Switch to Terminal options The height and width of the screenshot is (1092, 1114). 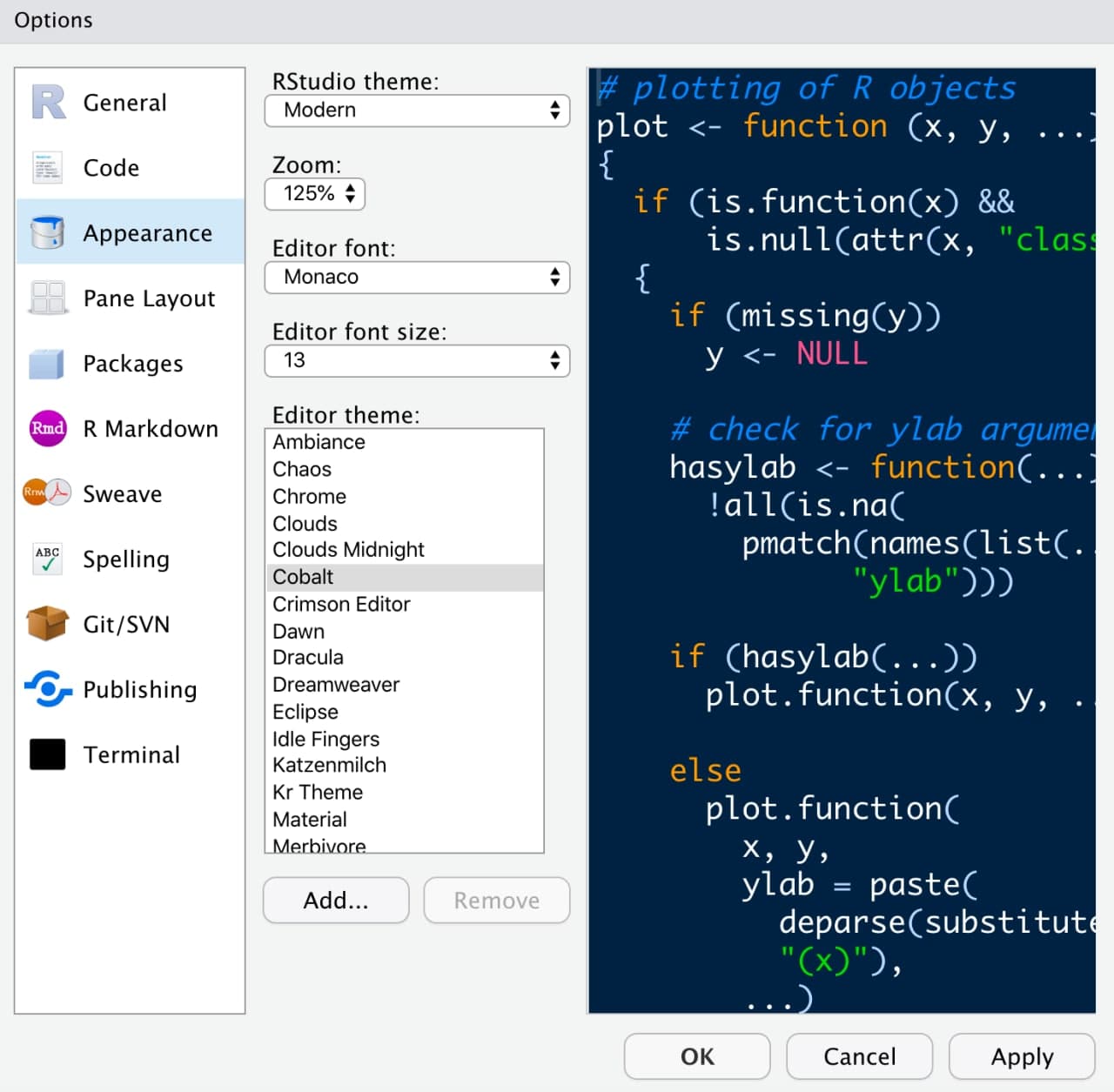coord(130,754)
